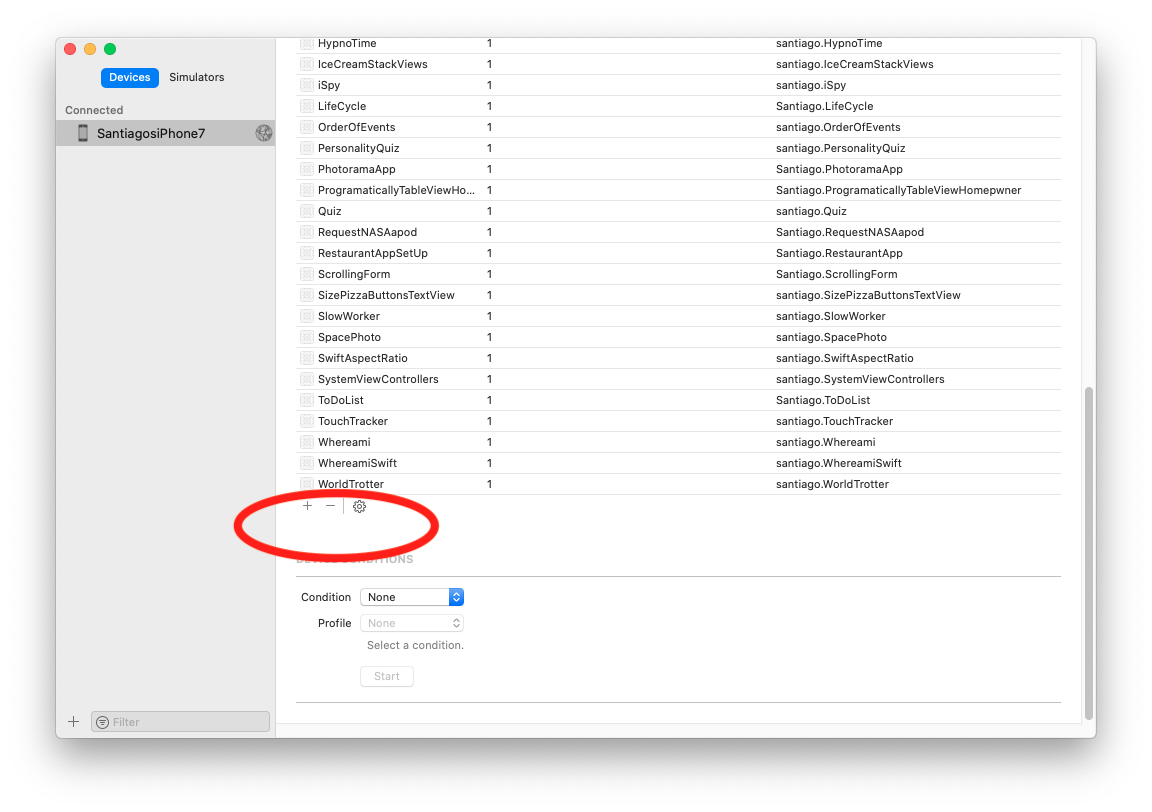Click the identifier Santiago.LifeCycle

(824, 106)
